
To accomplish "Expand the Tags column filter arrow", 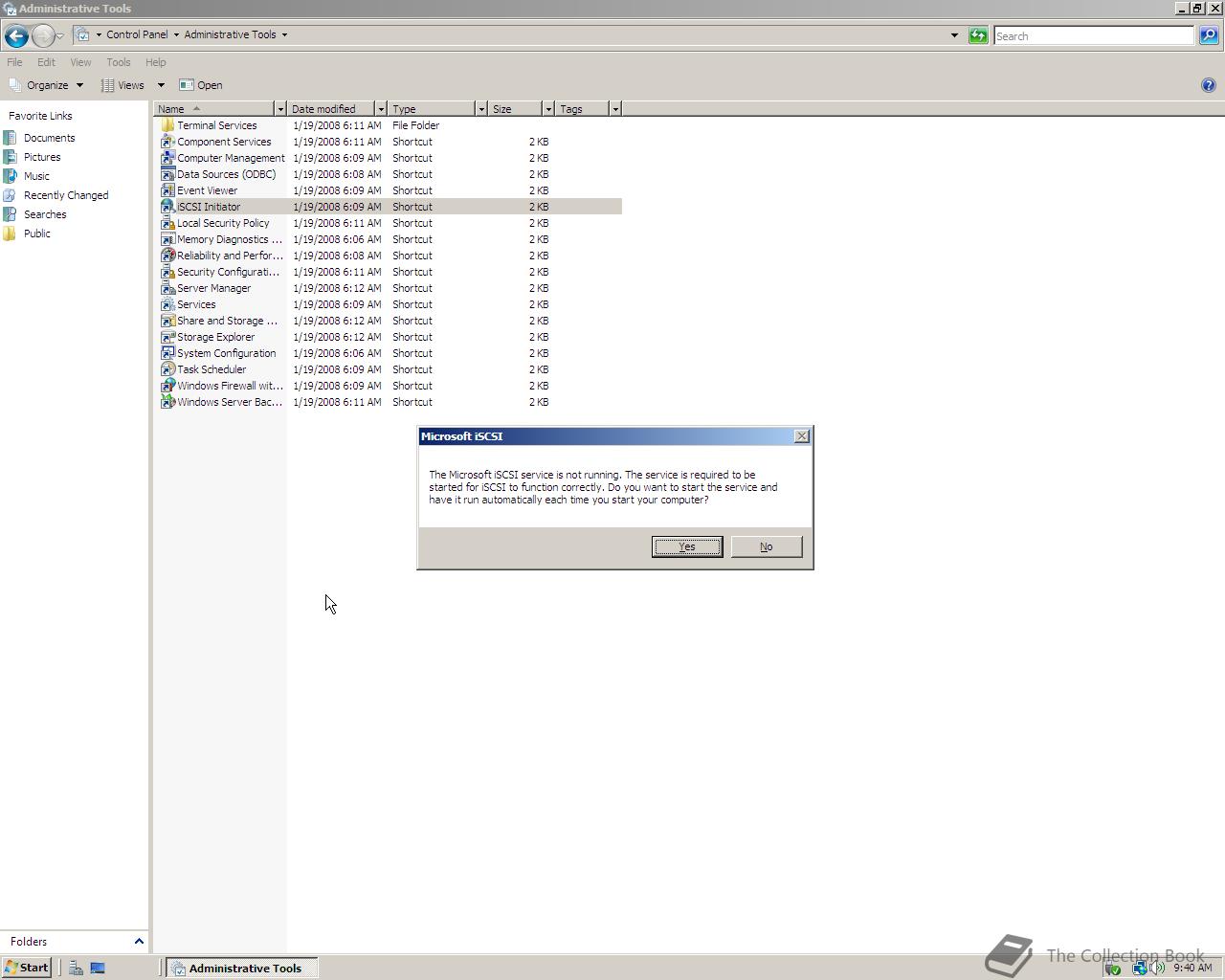I will point(615,109).
